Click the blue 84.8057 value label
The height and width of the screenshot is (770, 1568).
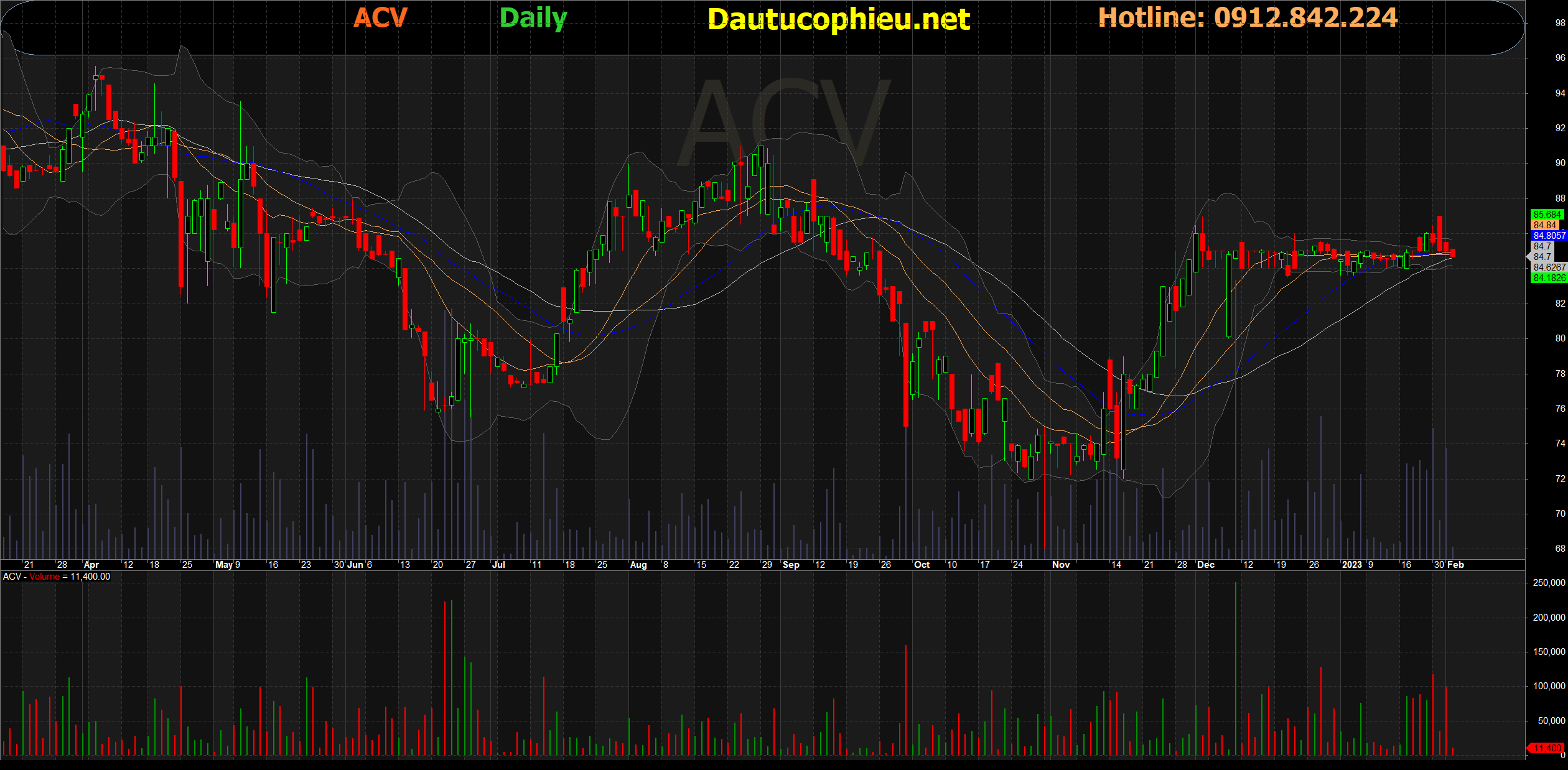coord(1549,236)
